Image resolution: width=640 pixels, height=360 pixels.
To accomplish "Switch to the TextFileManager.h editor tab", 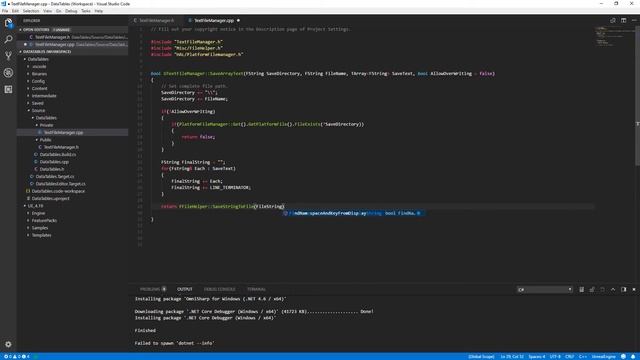I will 157,20.
